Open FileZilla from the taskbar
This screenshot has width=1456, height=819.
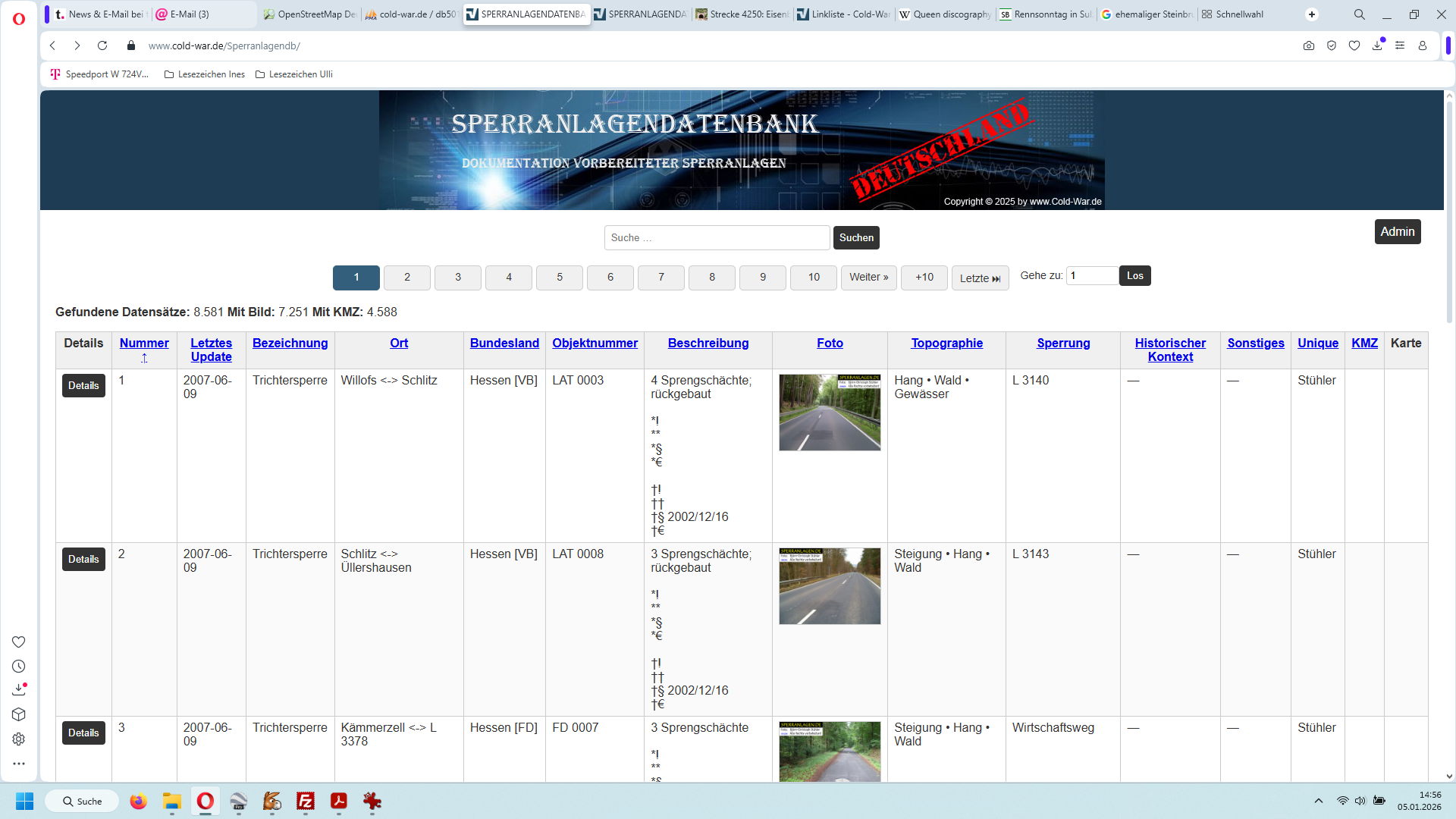306,801
